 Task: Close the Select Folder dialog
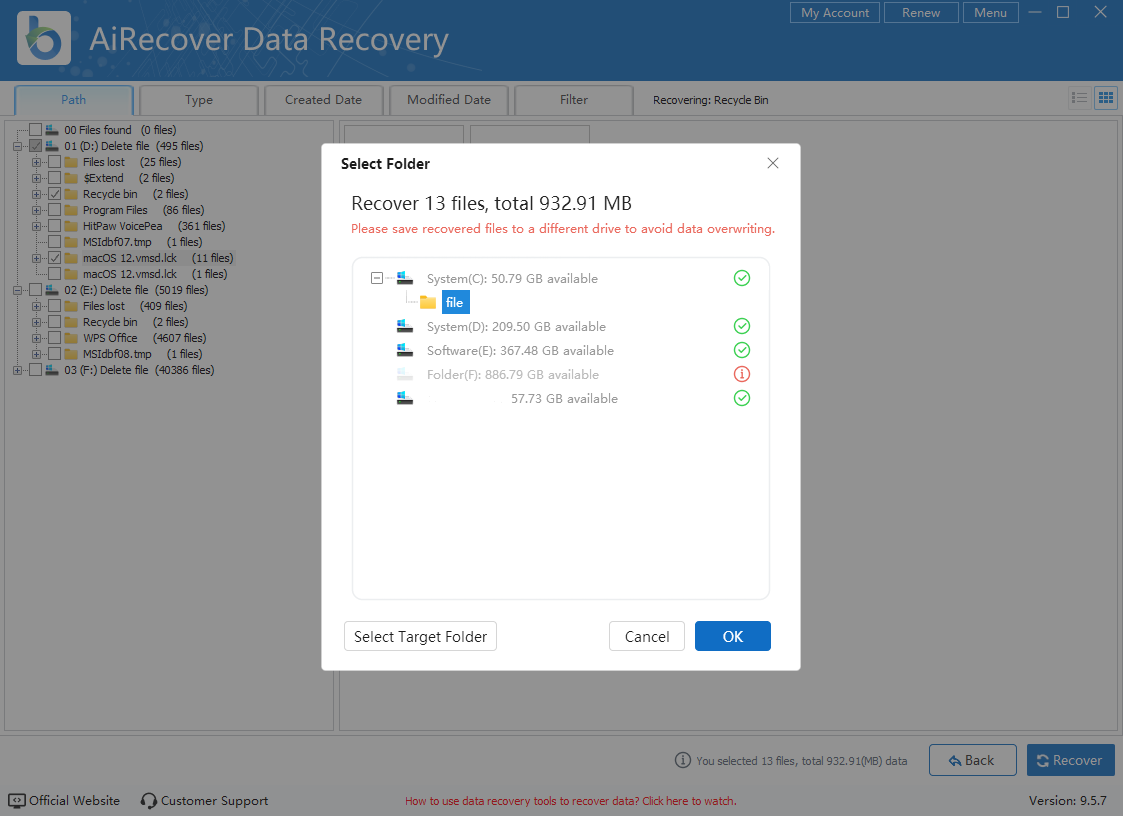click(x=772, y=163)
